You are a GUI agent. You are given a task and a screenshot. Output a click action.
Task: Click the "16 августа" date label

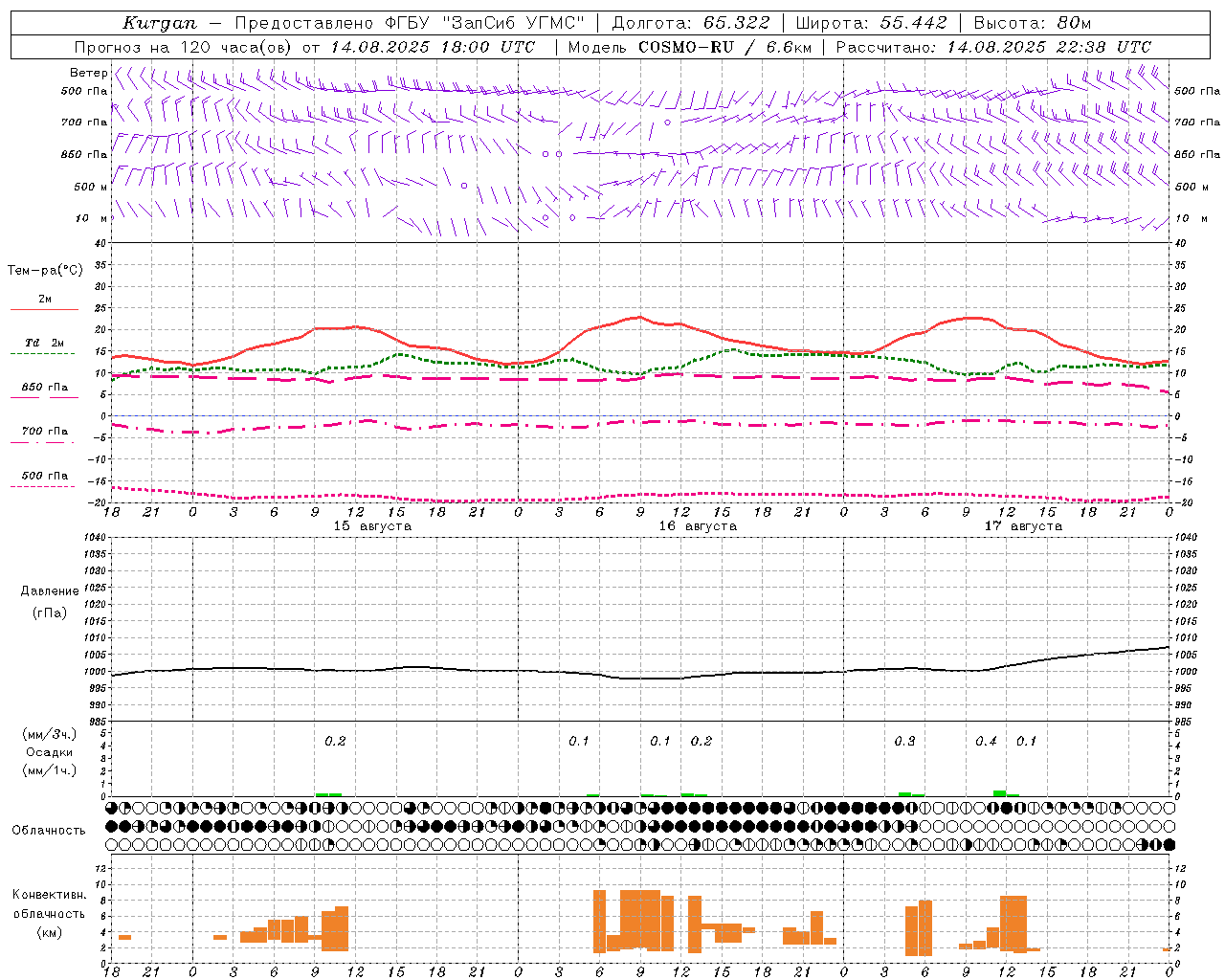tap(698, 526)
